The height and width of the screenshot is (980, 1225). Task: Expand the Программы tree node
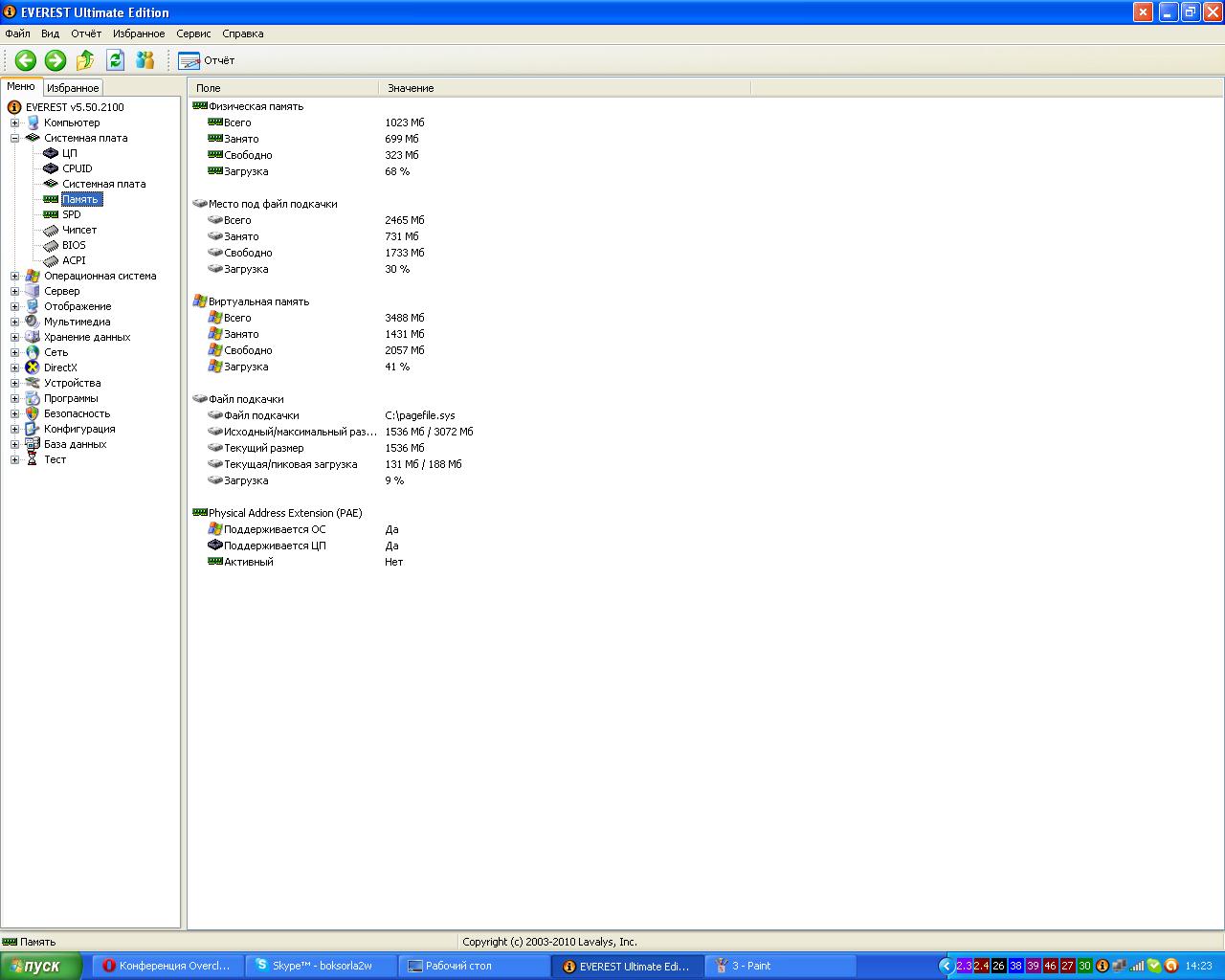pos(14,398)
